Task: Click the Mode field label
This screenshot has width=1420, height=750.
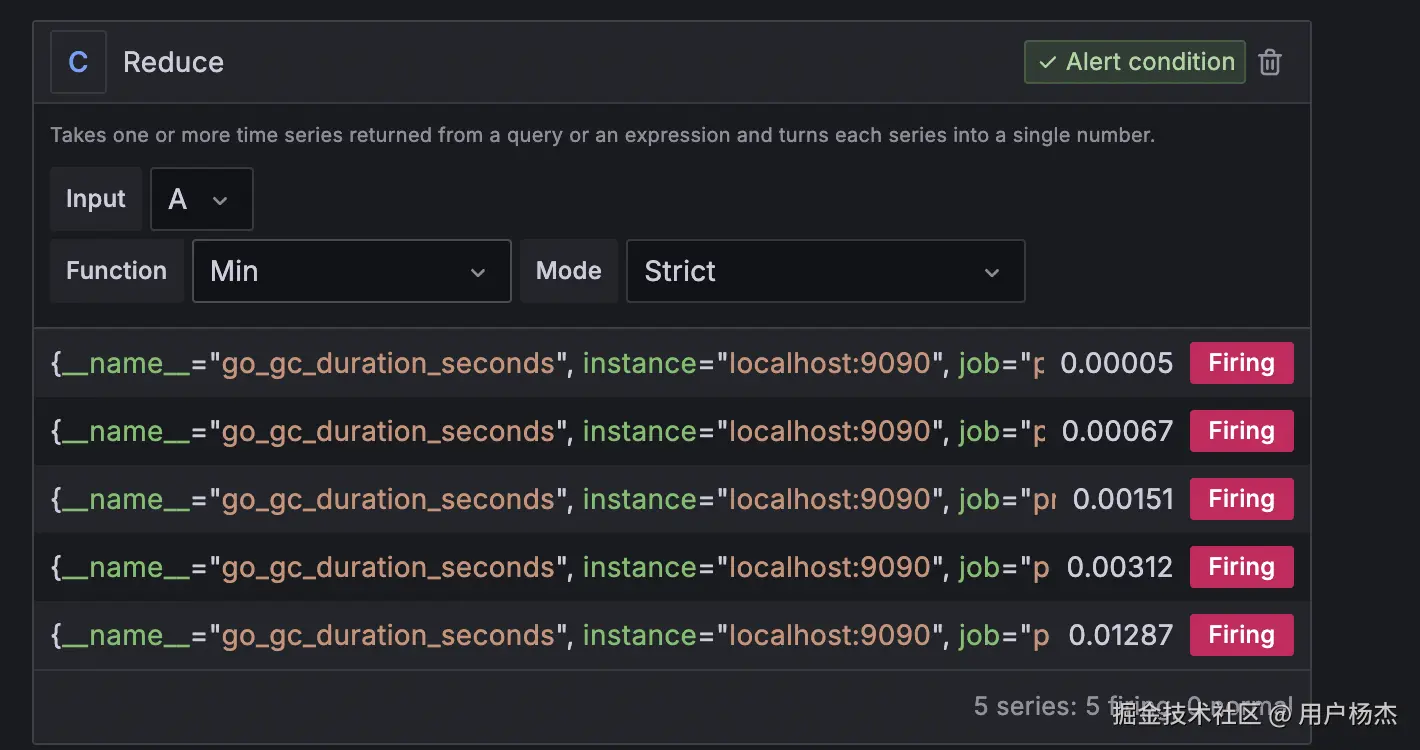Action: [568, 271]
